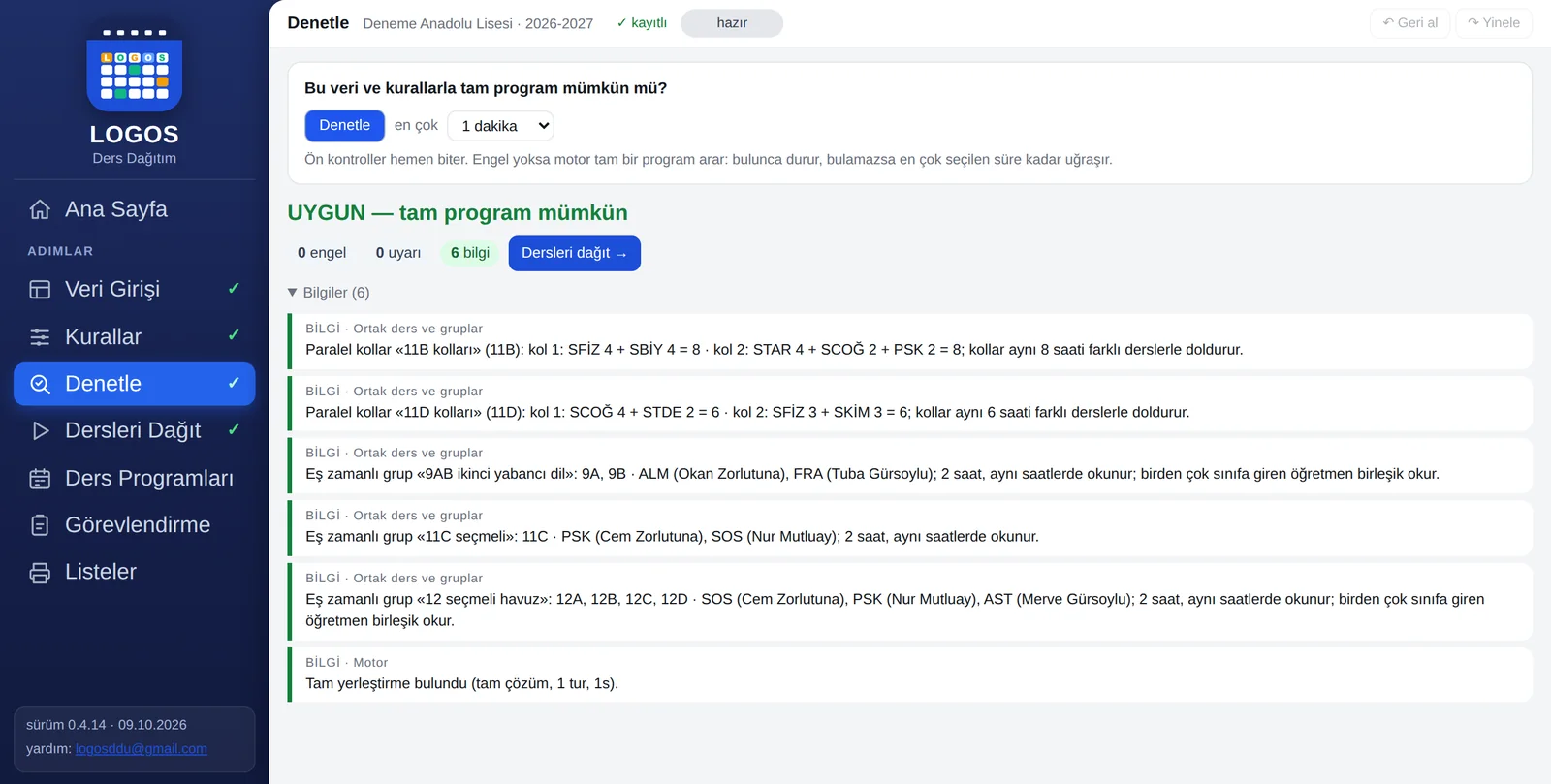Click the 0 engel counter
Viewport: 1551px width, 784px height.
click(x=322, y=253)
